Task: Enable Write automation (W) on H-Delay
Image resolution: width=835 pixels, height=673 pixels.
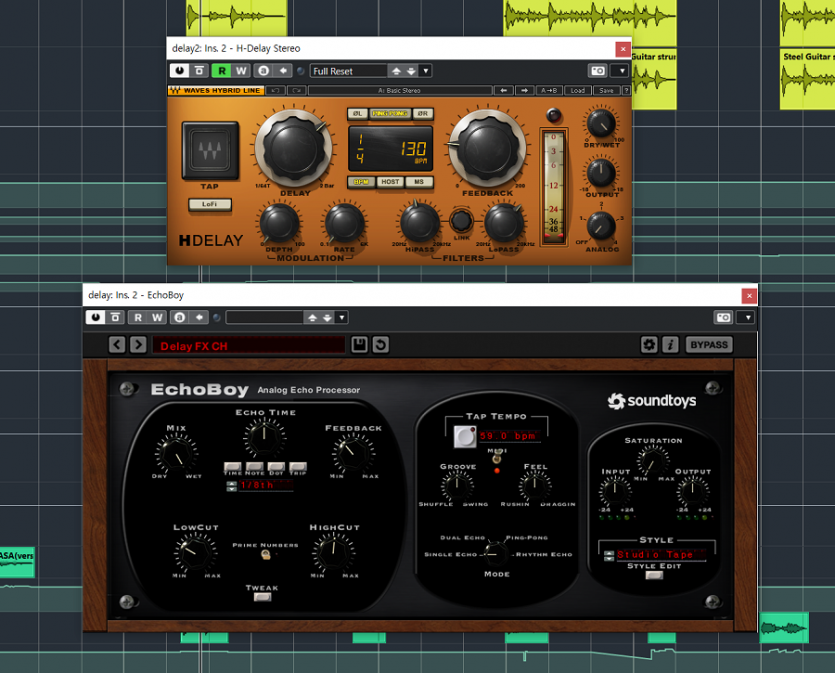Action: pos(241,71)
